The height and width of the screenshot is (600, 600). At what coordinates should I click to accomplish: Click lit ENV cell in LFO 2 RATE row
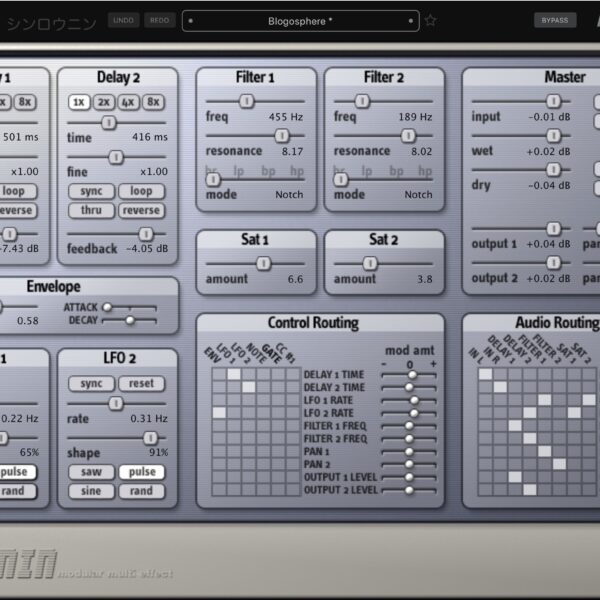[x=219, y=413]
